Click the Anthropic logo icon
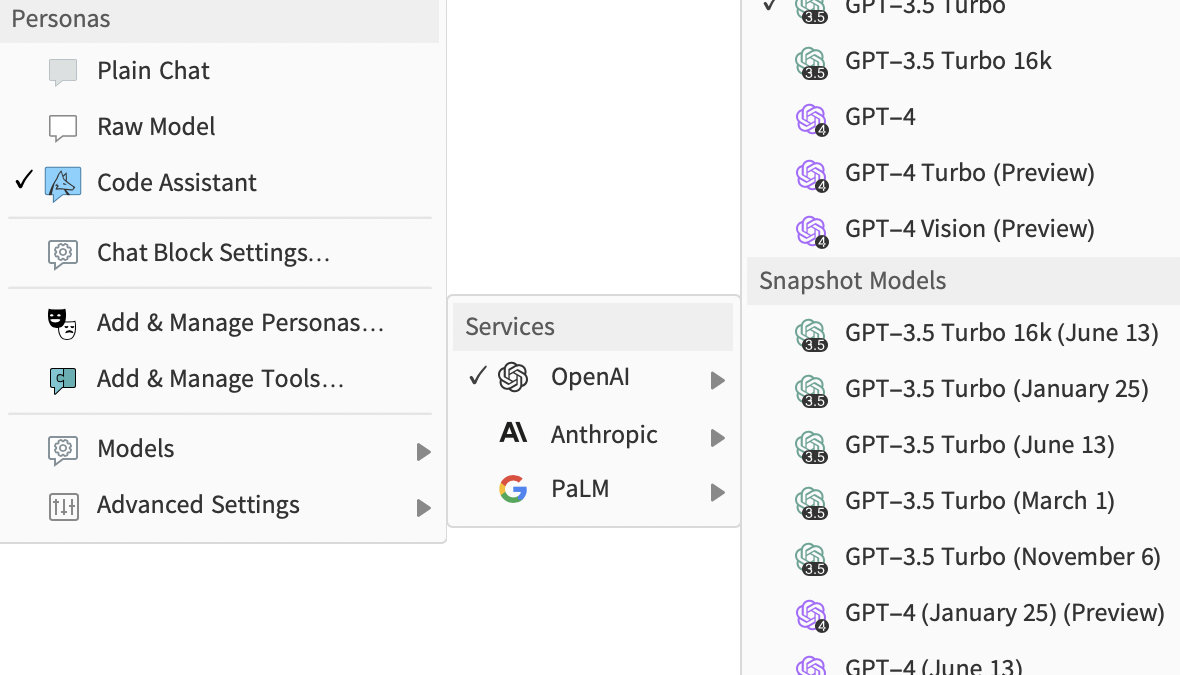 coord(513,433)
